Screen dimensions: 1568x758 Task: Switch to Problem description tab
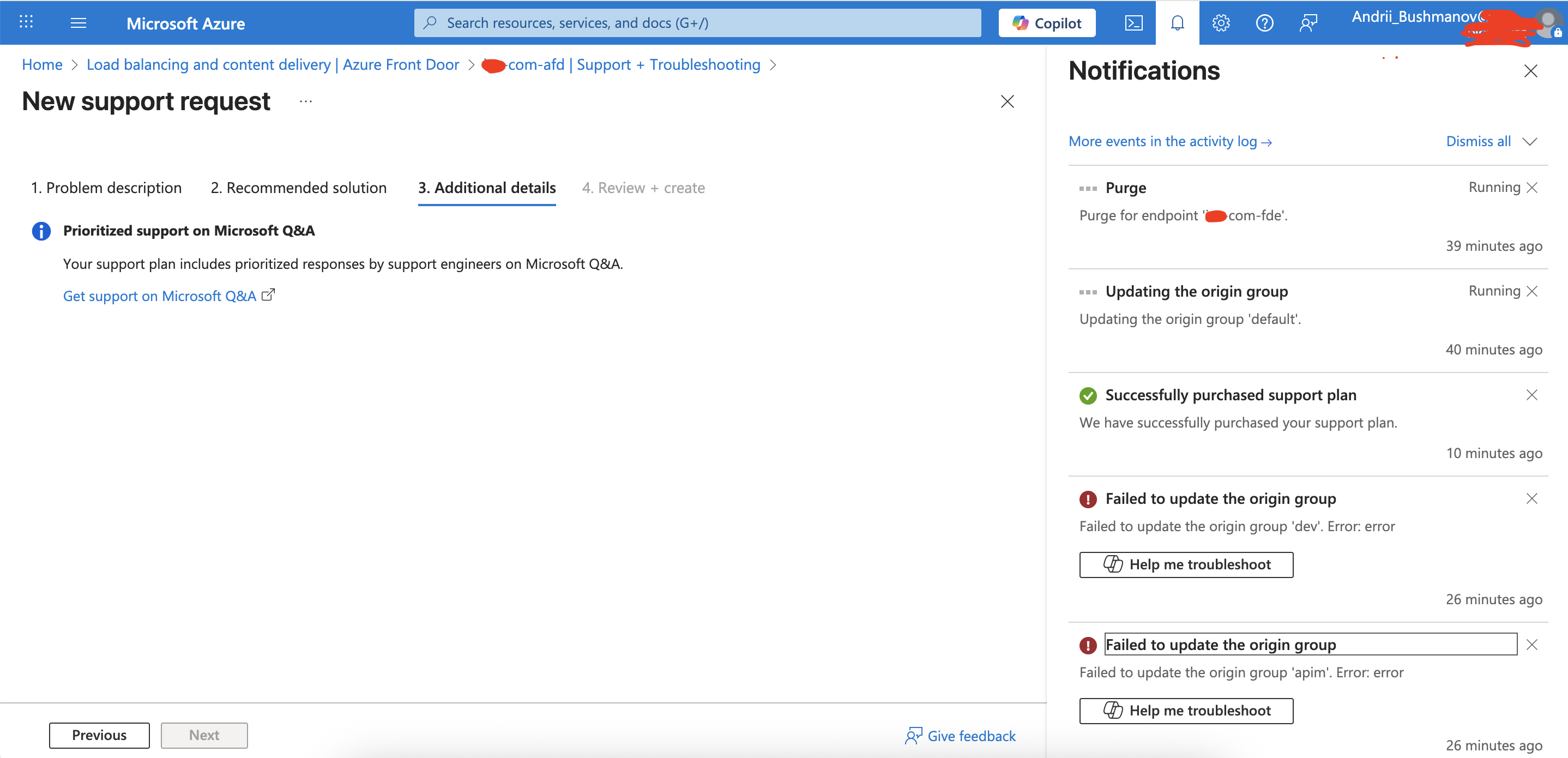click(106, 188)
